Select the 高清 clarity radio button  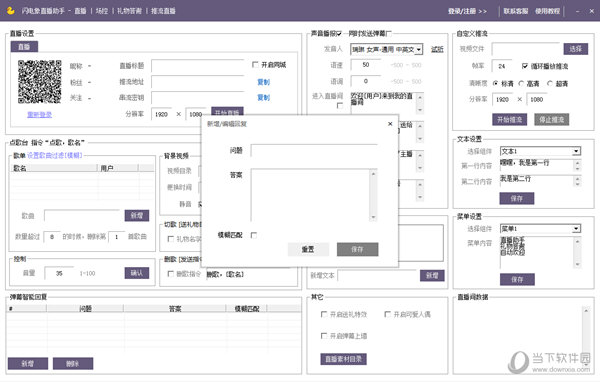click(x=521, y=83)
